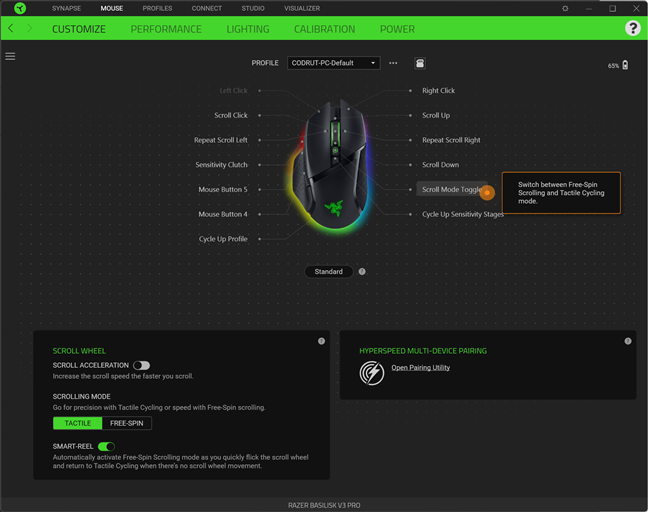Select the MOUSE menu

112,8
